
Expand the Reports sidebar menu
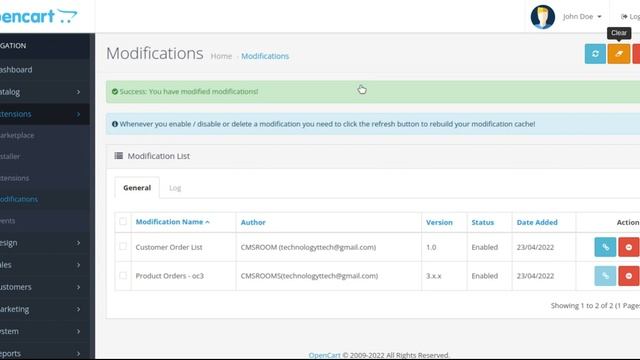[45, 353]
